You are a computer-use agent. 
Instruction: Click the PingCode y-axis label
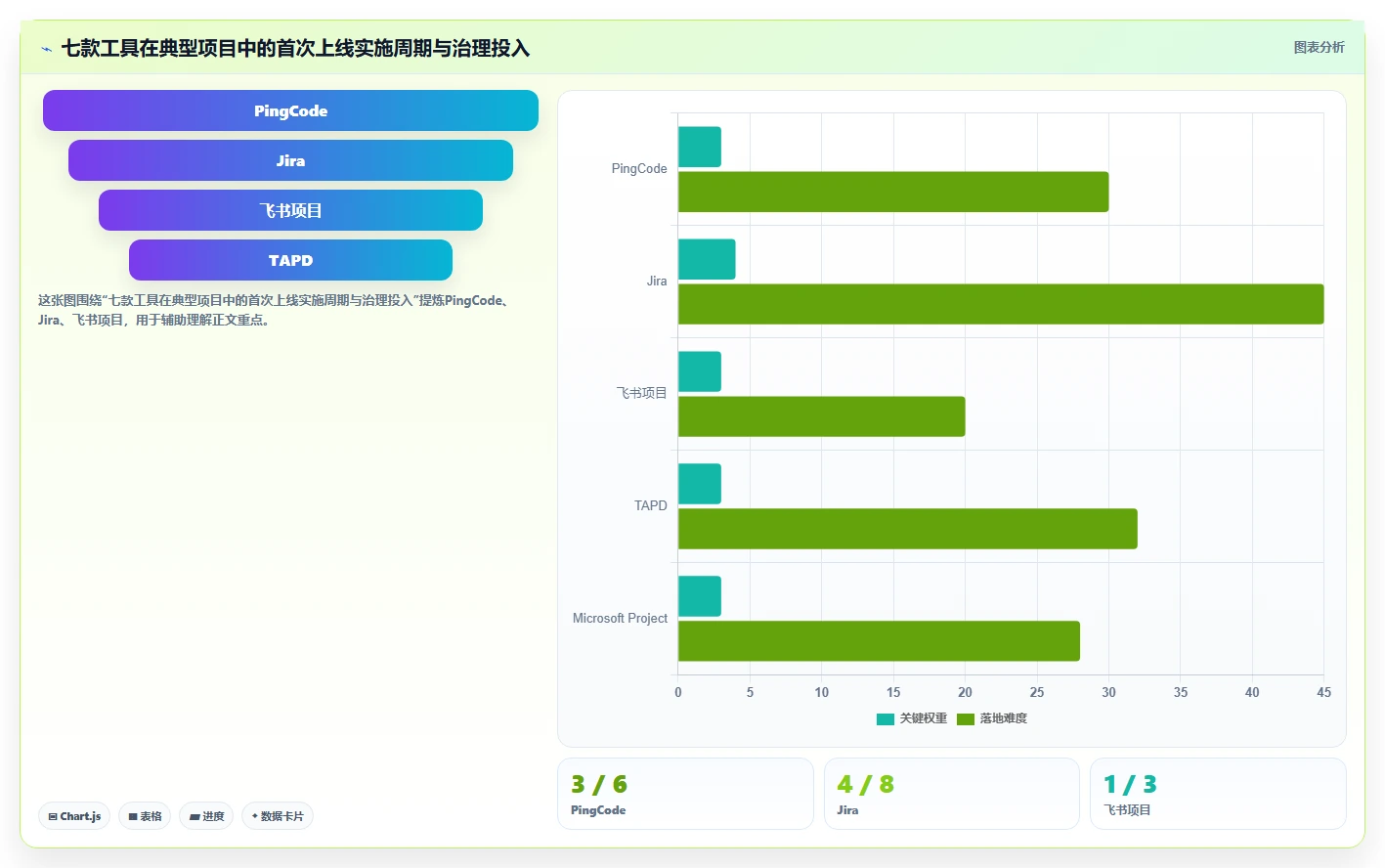pos(639,169)
